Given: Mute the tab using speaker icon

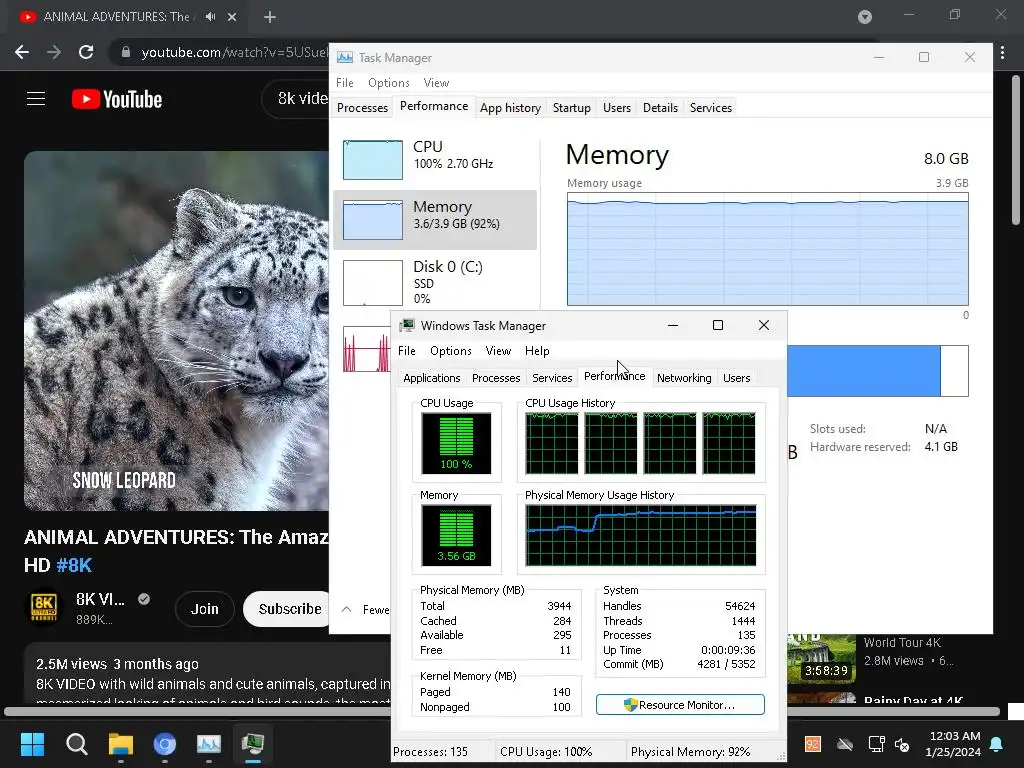Looking at the screenshot, I should click(210, 17).
